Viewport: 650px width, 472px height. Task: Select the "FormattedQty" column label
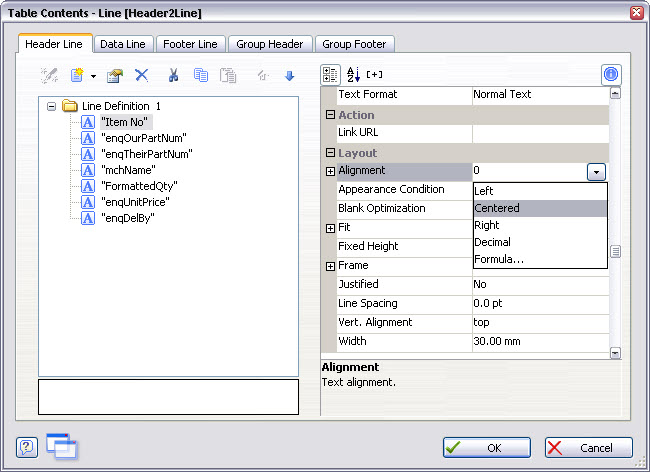[139, 186]
